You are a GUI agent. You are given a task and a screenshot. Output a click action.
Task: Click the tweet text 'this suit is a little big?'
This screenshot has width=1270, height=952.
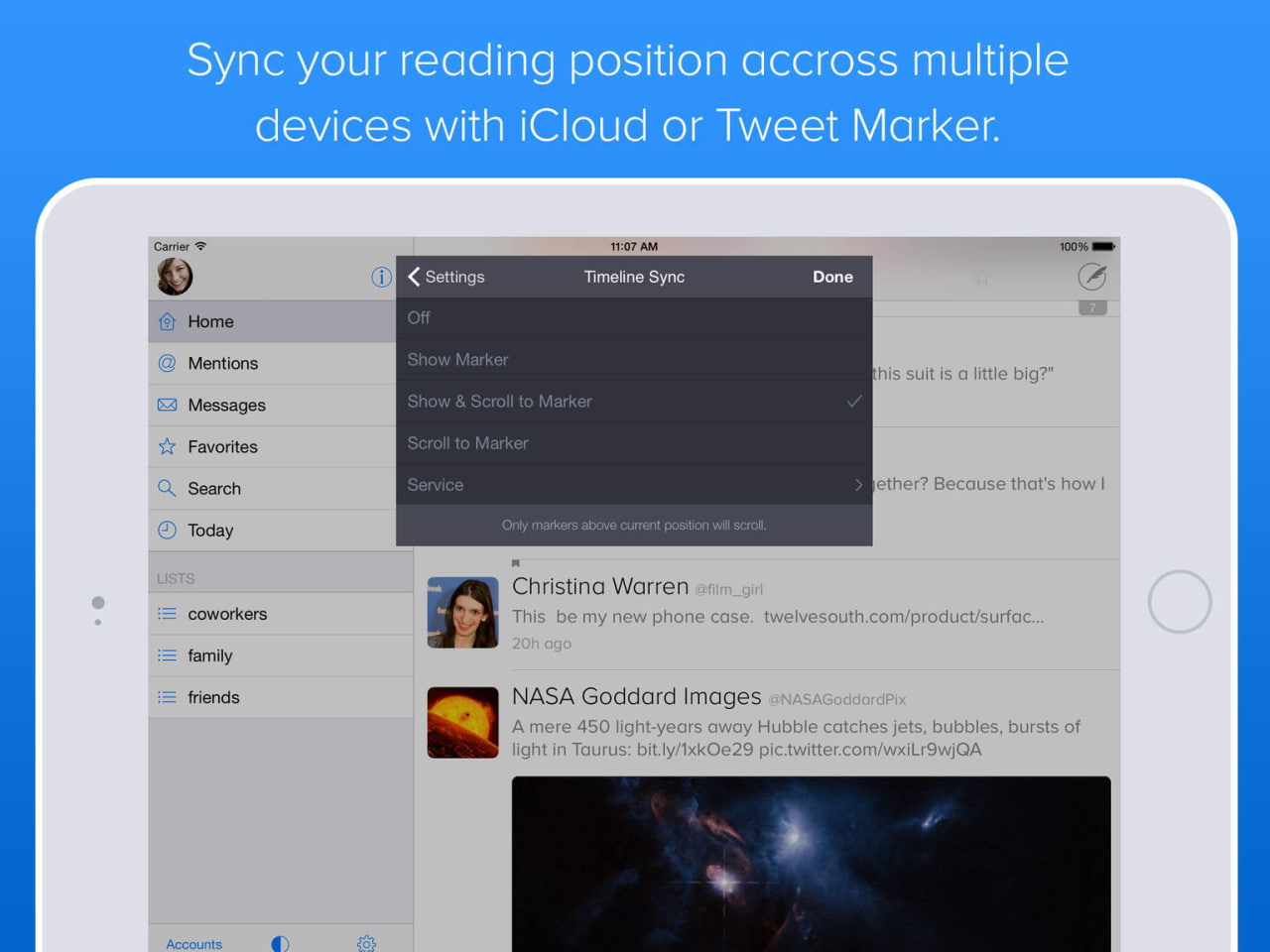click(x=962, y=374)
